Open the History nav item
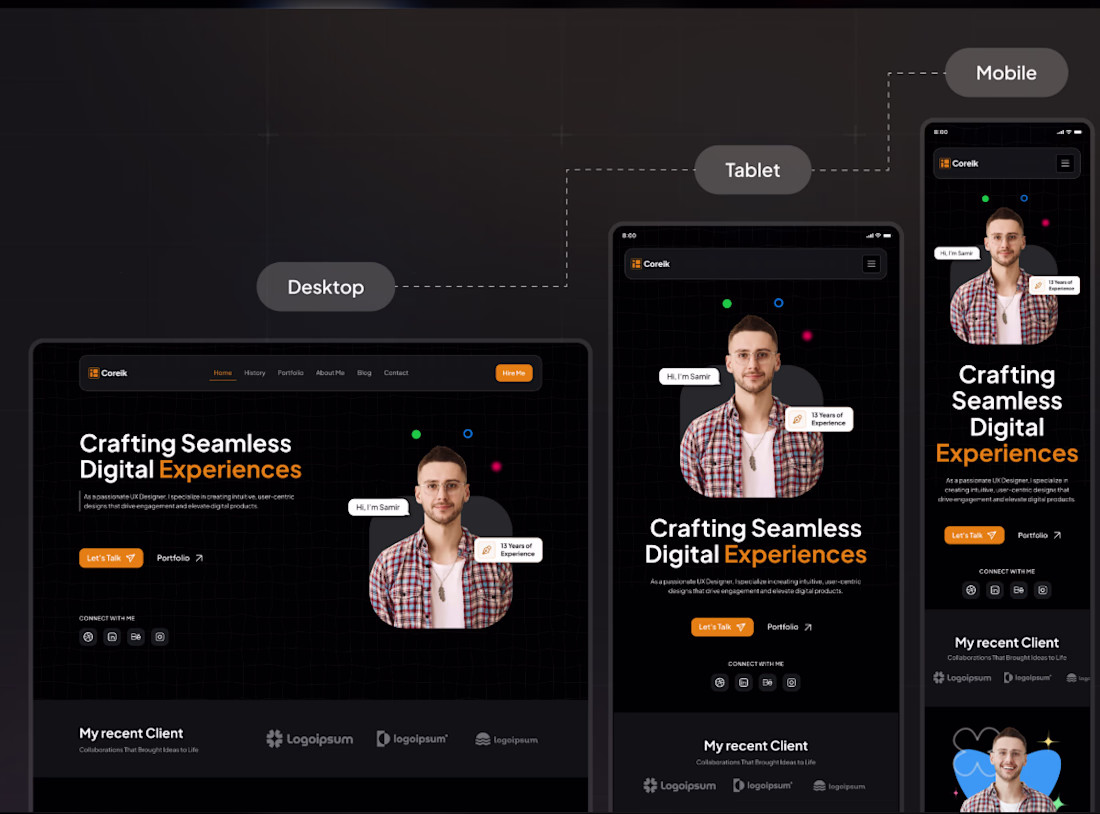 coord(255,373)
